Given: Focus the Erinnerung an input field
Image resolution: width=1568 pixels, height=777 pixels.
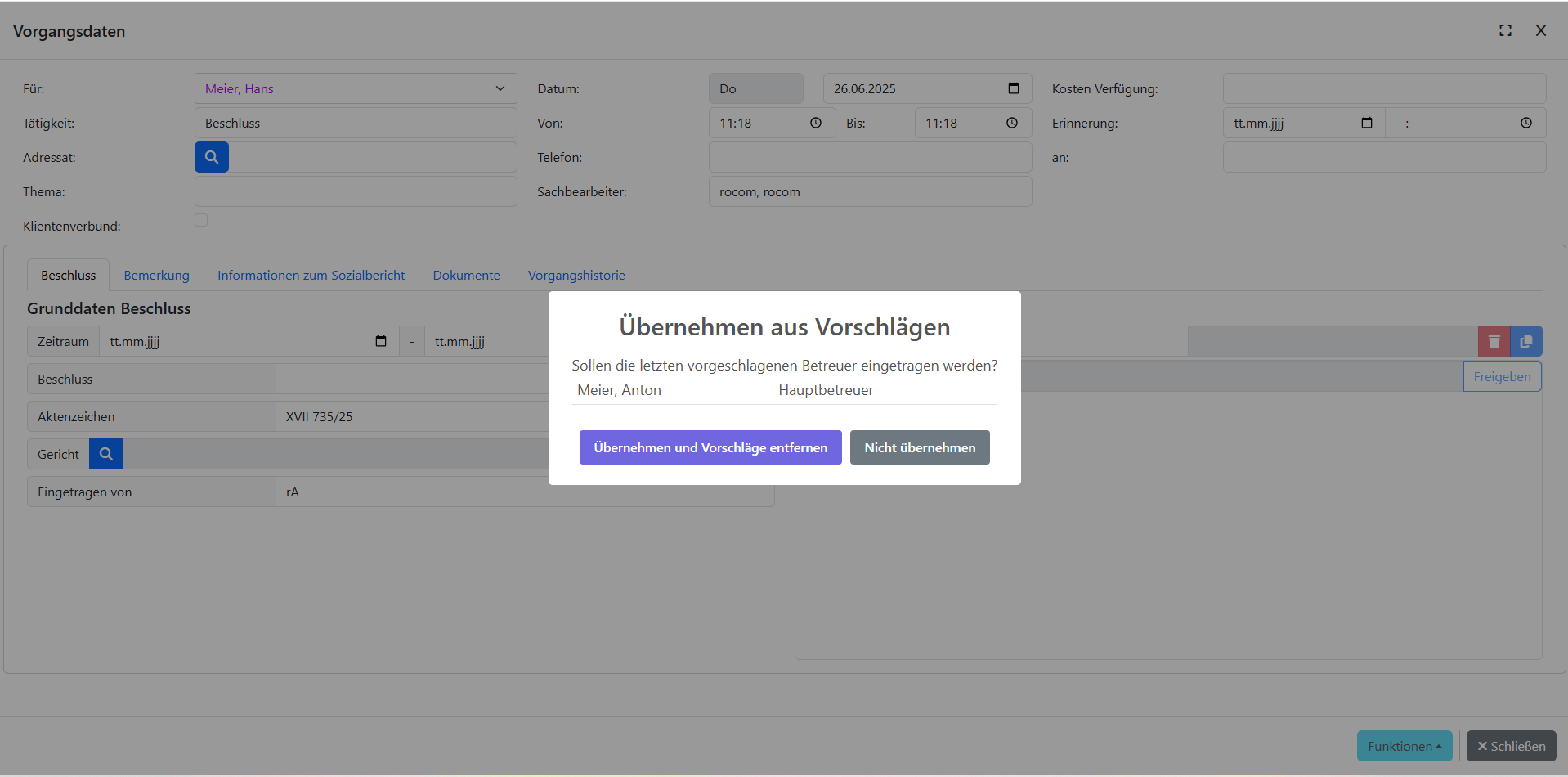Looking at the screenshot, I should [1384, 157].
